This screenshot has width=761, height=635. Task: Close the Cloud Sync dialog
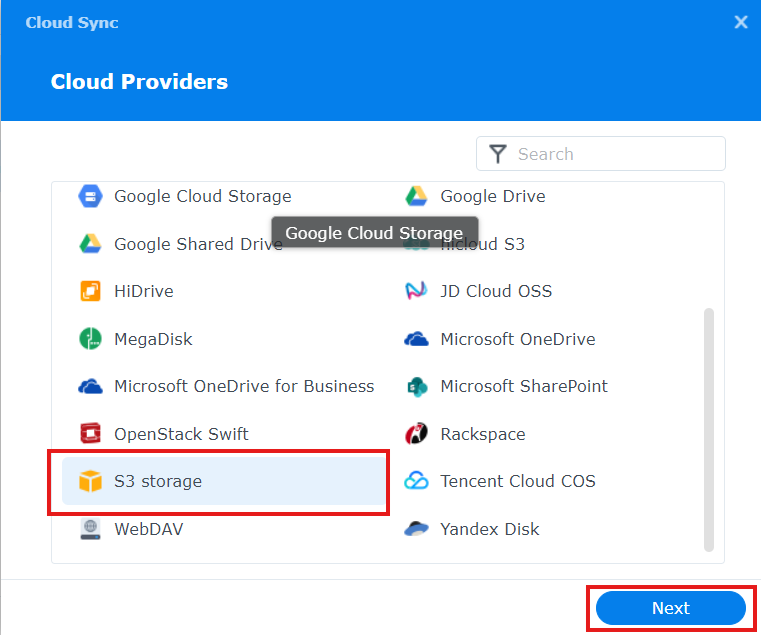click(x=741, y=22)
